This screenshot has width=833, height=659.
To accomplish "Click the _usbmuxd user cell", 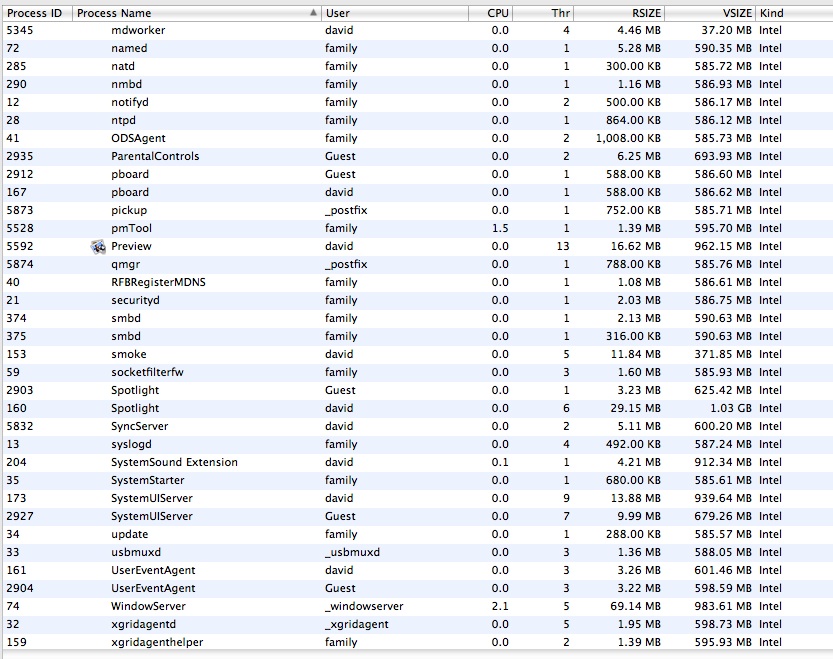I will click(x=352, y=552).
